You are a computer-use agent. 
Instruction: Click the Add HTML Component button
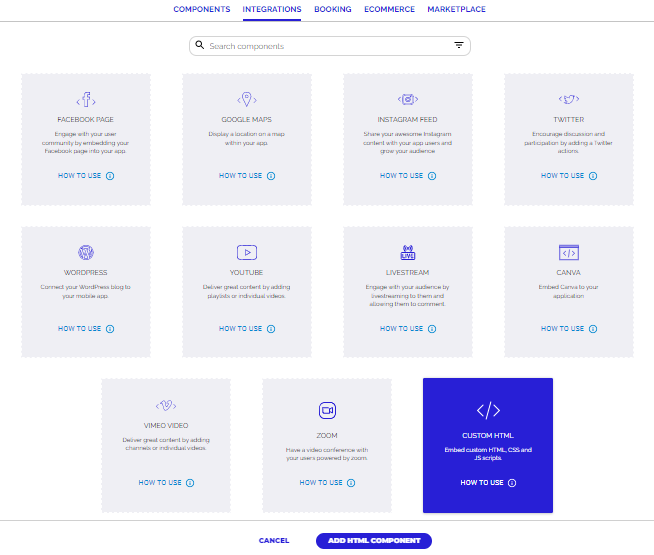[374, 541]
